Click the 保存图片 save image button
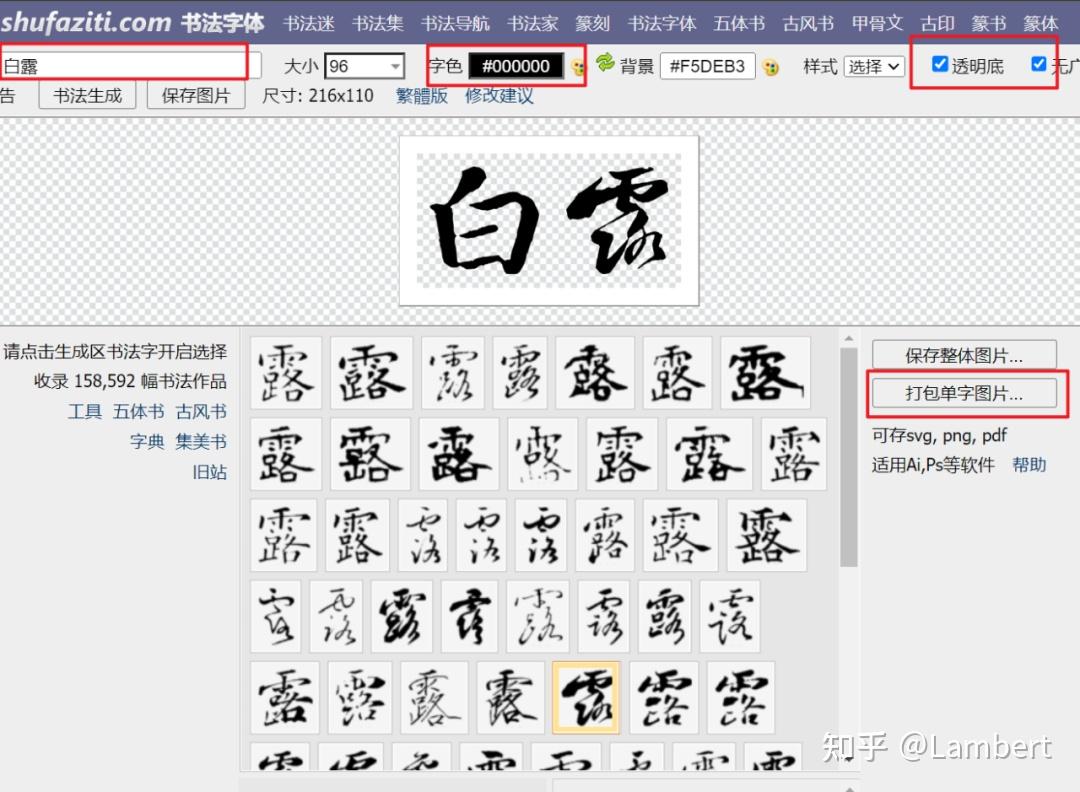Screen dimensions: 1080x792 pyautogui.click(x=196, y=95)
